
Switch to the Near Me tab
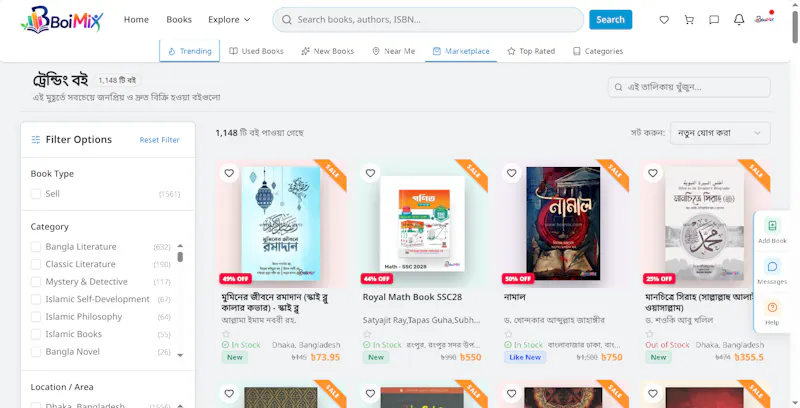(x=393, y=51)
